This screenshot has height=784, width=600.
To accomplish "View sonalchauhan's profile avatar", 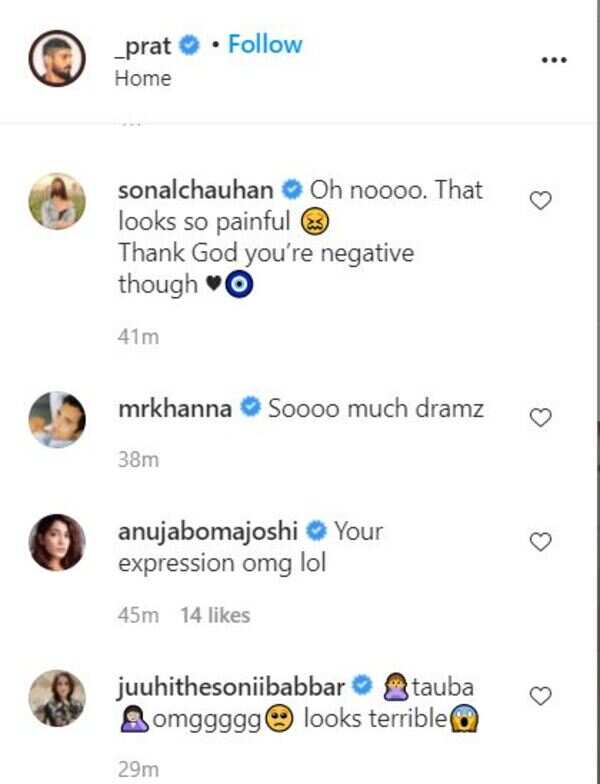I will click(57, 202).
